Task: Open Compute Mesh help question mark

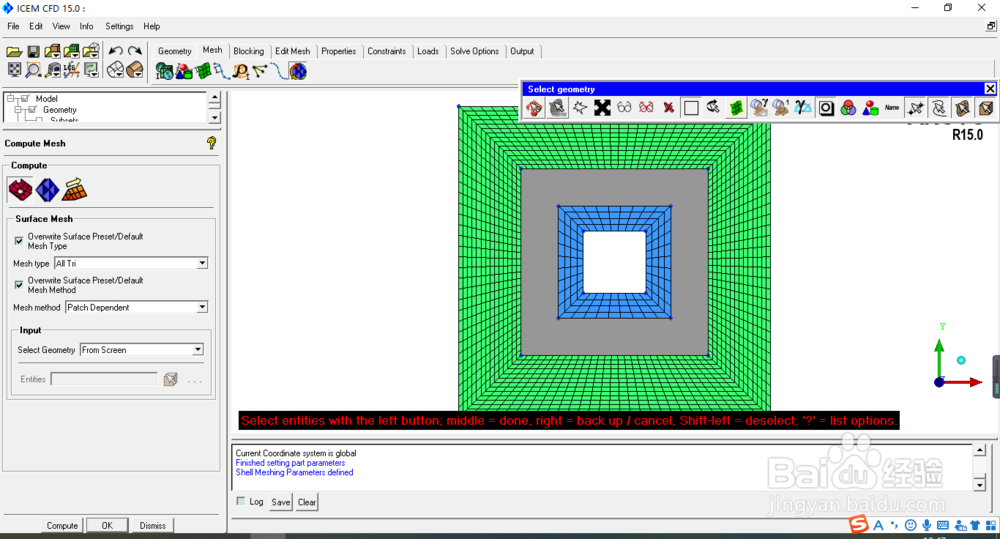Action: 211,144
